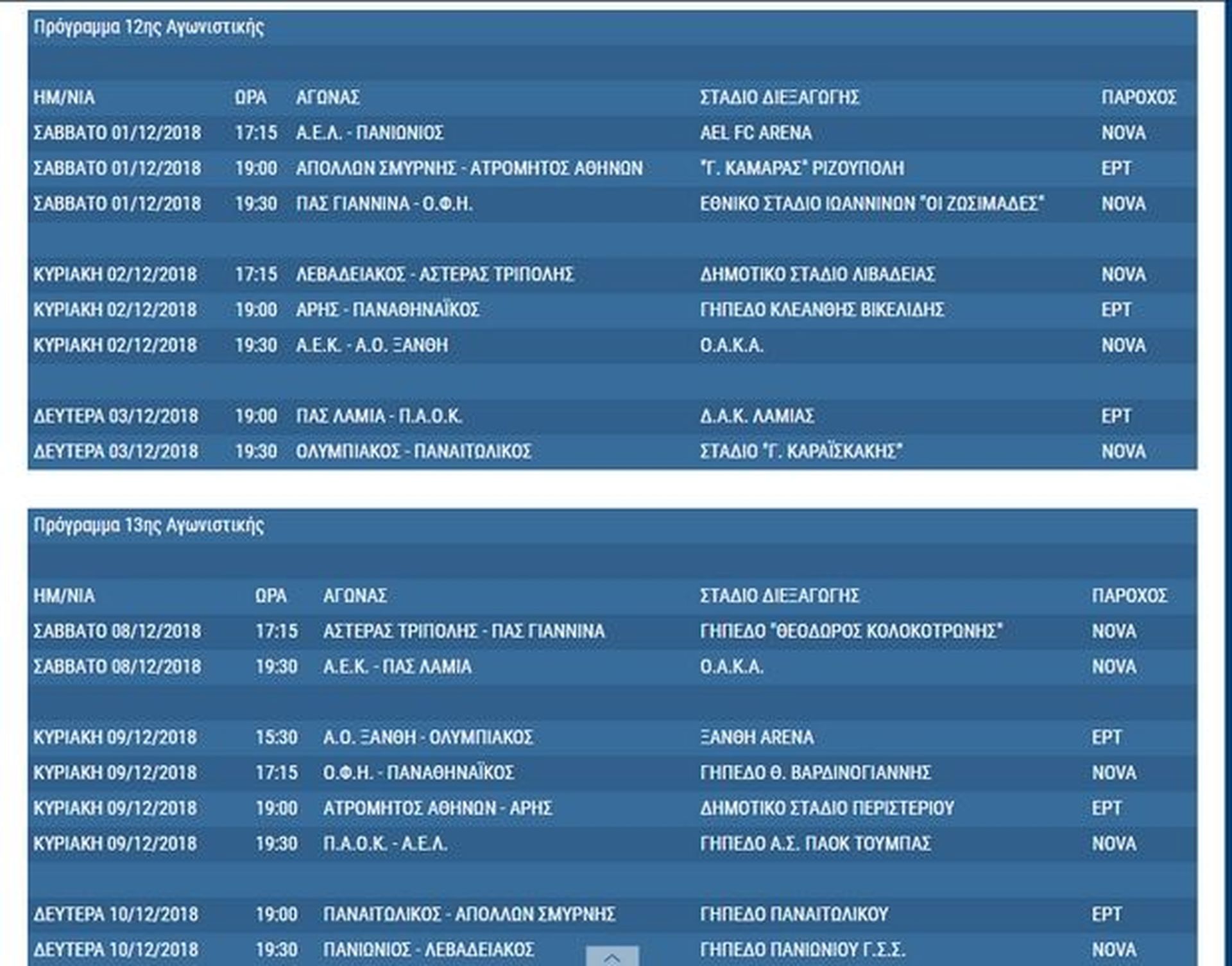Click 'ΣΑΒΒΑΤΟ 01/12/2018' in the Α.Ε.Λ. - ΠΑΝΙΩΝΙΟΣ row
Image resolution: width=1232 pixels, height=966 pixels.
pyautogui.click(x=117, y=133)
